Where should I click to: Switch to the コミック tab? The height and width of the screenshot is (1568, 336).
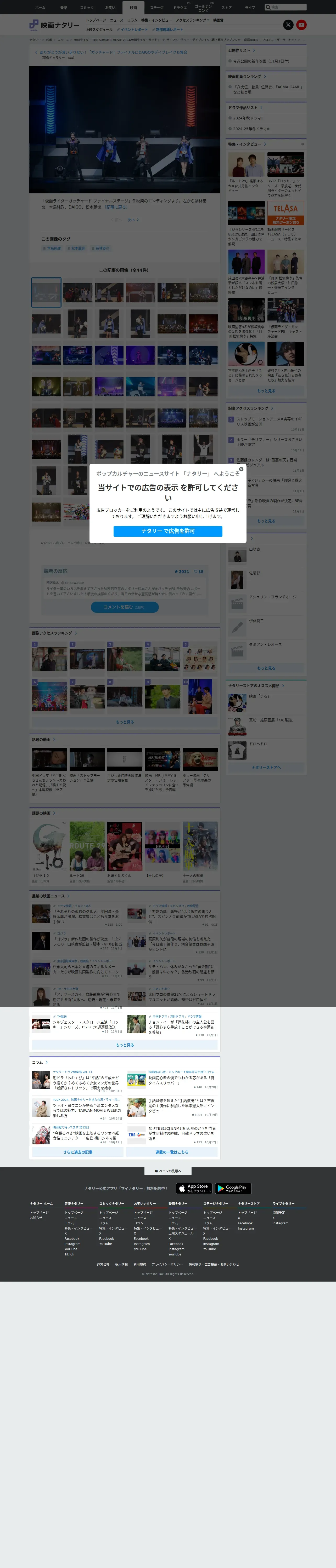[87, 8]
